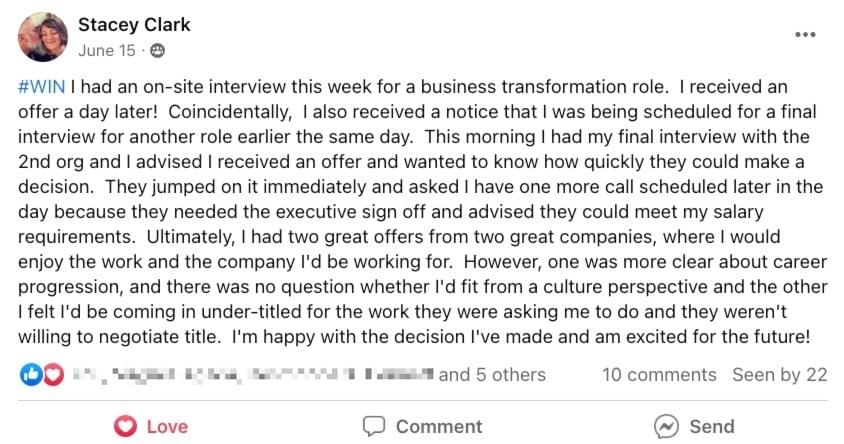This screenshot has width=844, height=444.
Task: Toggle the Love reaction label
Action: pos(167,426)
